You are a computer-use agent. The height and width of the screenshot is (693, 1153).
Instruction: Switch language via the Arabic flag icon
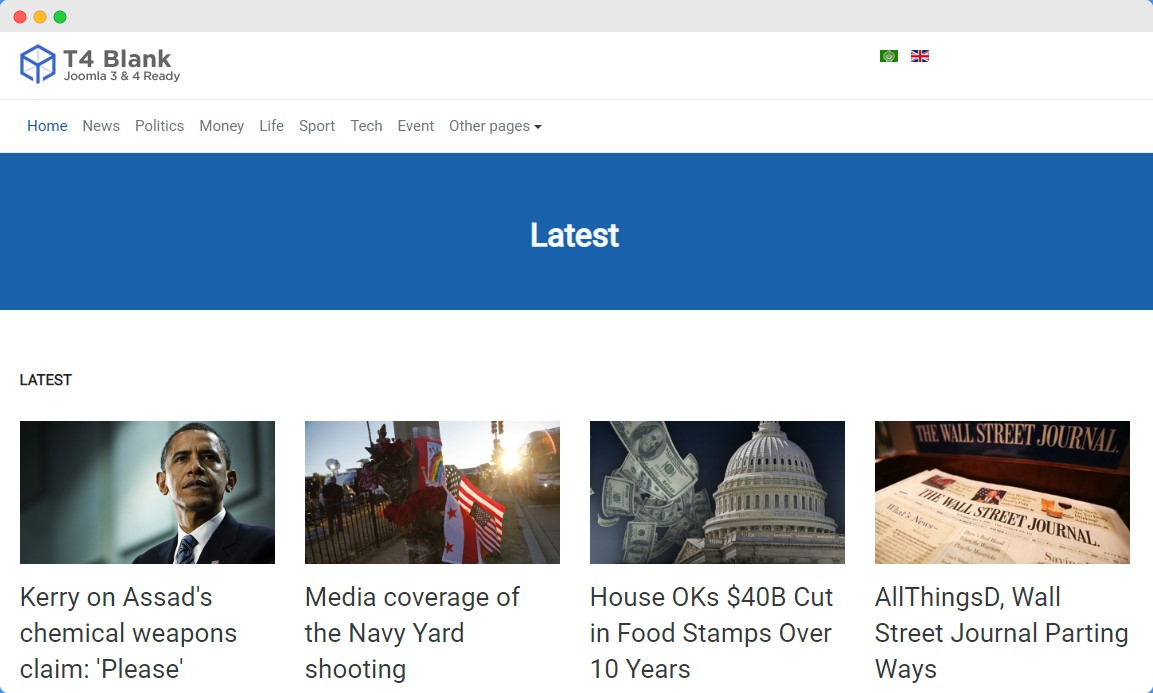point(888,56)
